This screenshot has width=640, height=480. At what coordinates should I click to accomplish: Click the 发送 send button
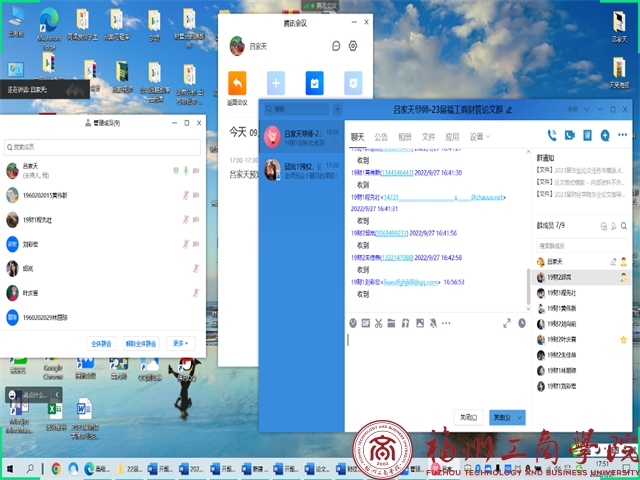click(502, 418)
